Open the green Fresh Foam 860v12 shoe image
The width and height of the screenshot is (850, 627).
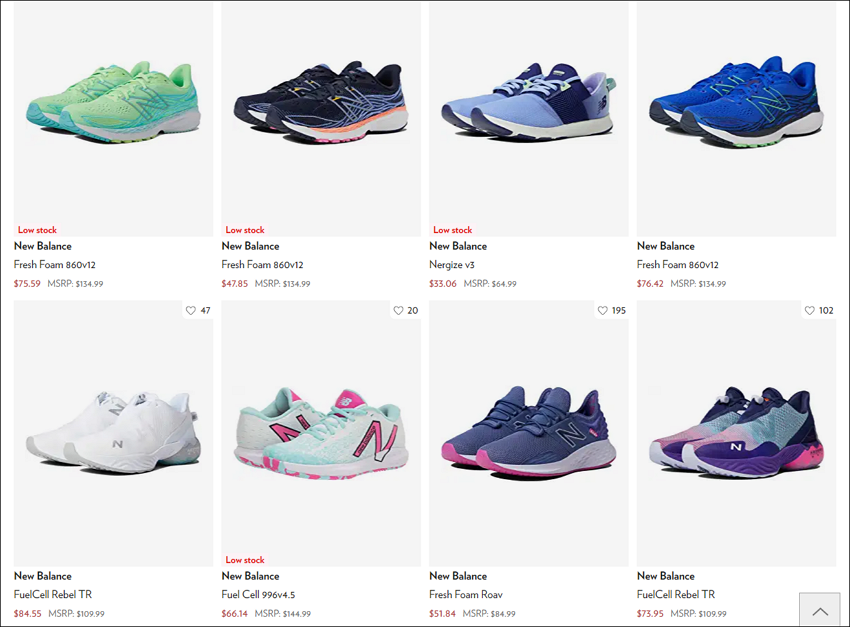click(x=113, y=118)
